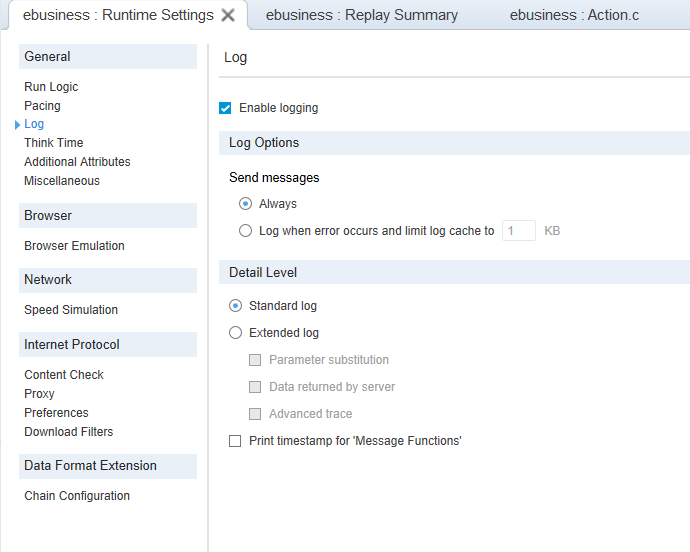This screenshot has width=690, height=552.
Task: Open Browser Emulation settings
Action: (74, 246)
